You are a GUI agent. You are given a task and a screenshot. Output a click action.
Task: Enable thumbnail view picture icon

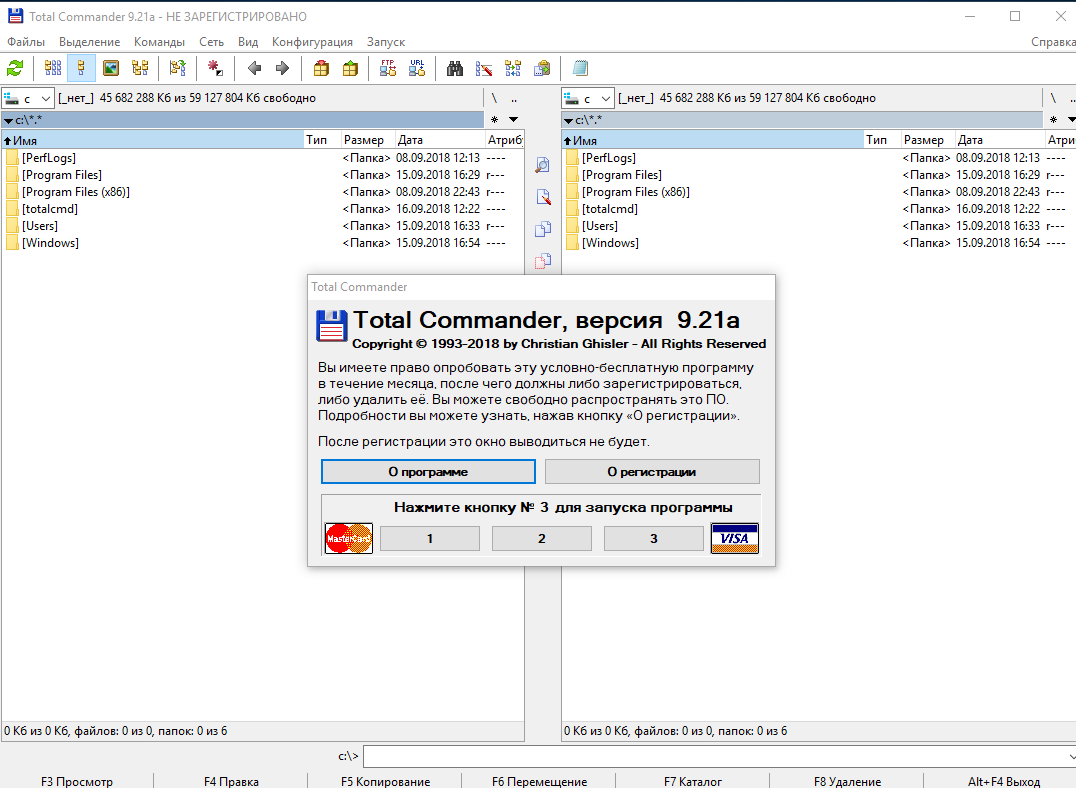tap(110, 68)
